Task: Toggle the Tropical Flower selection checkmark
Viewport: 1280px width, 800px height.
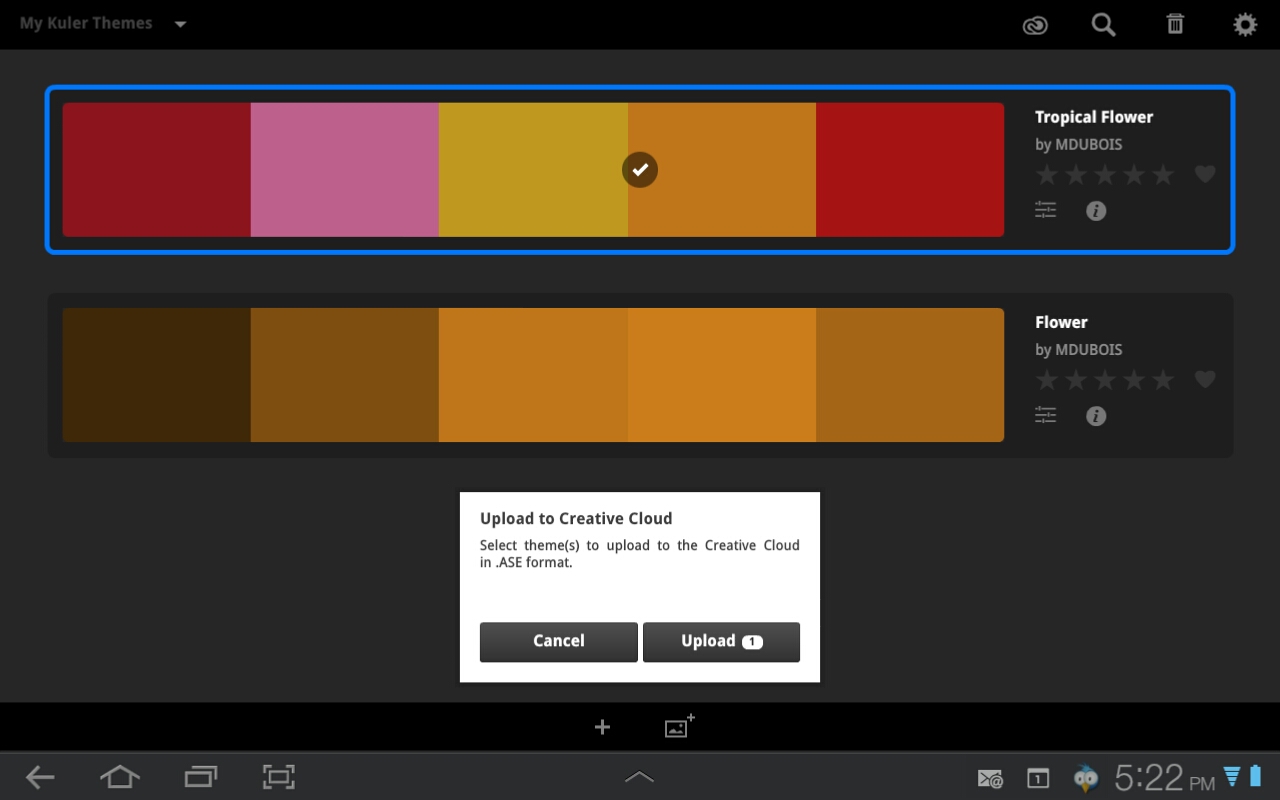Action: pyautogui.click(x=640, y=170)
